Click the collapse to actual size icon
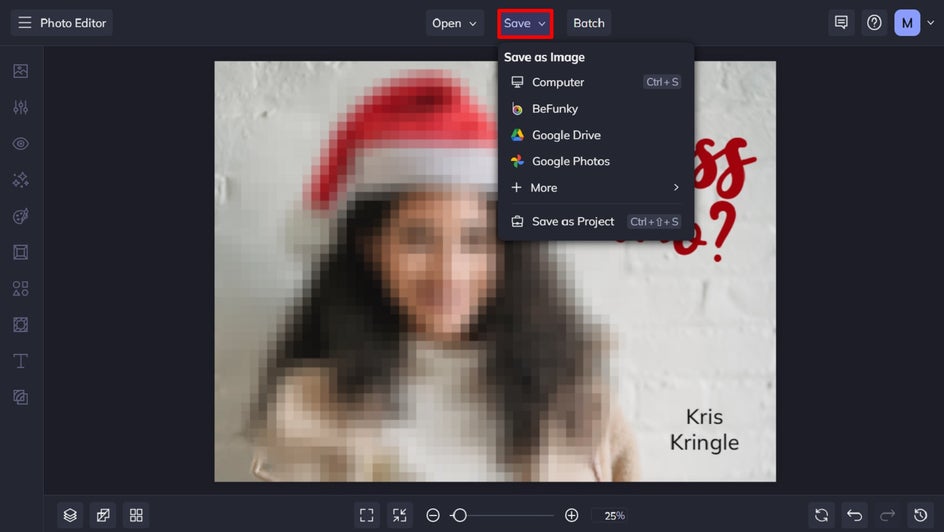The height and width of the screenshot is (532, 944). click(400, 515)
